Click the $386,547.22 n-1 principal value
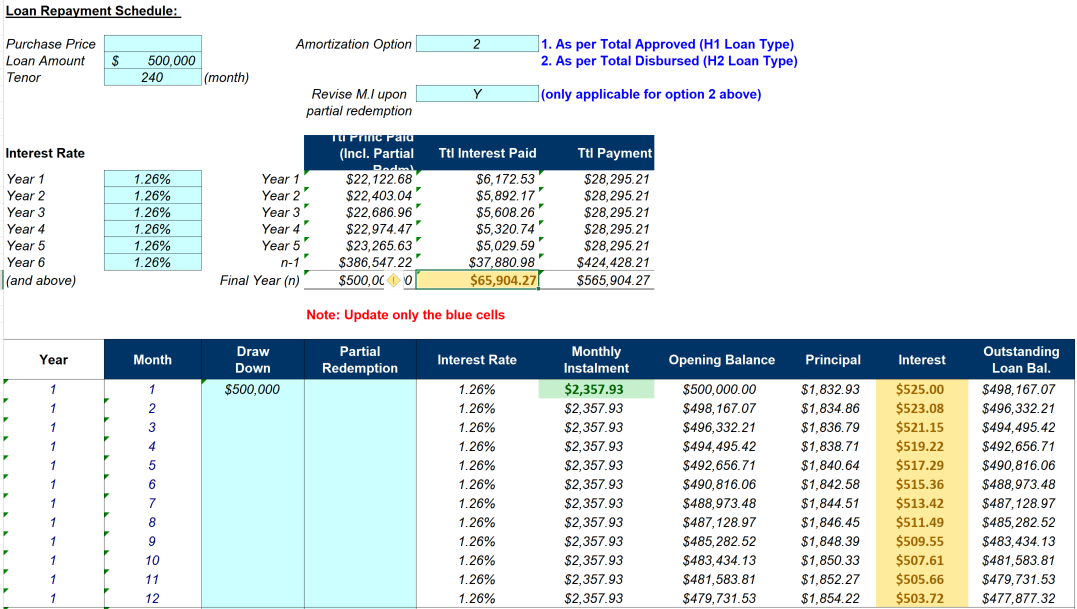Image resolution: width=1077 pixels, height=609 pixels. 375,262
